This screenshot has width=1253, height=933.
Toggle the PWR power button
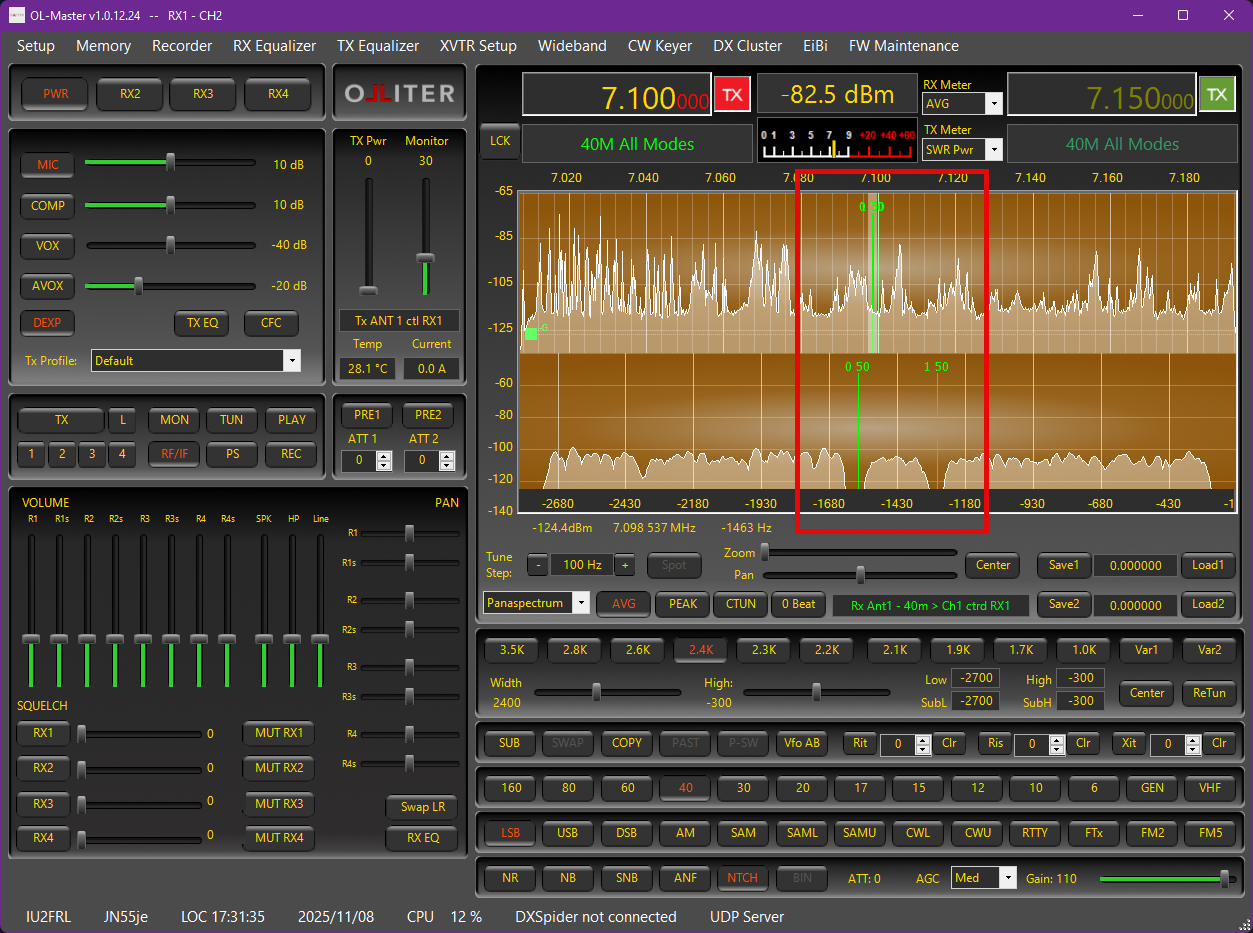[56, 94]
